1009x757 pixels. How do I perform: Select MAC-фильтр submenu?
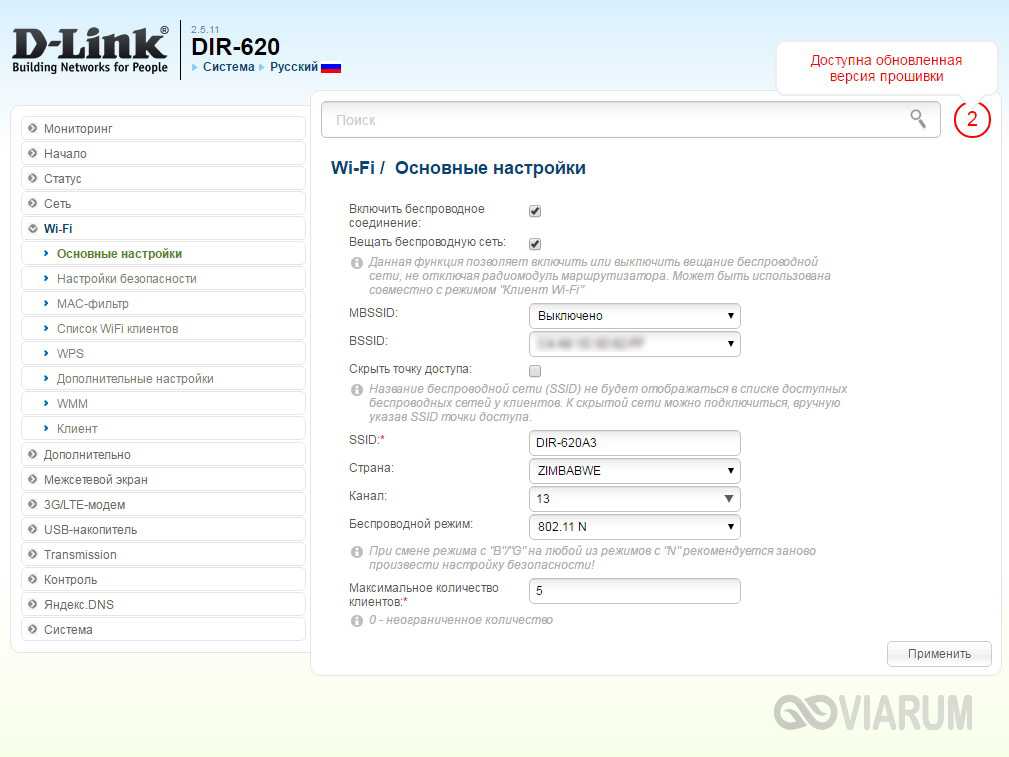pos(163,303)
